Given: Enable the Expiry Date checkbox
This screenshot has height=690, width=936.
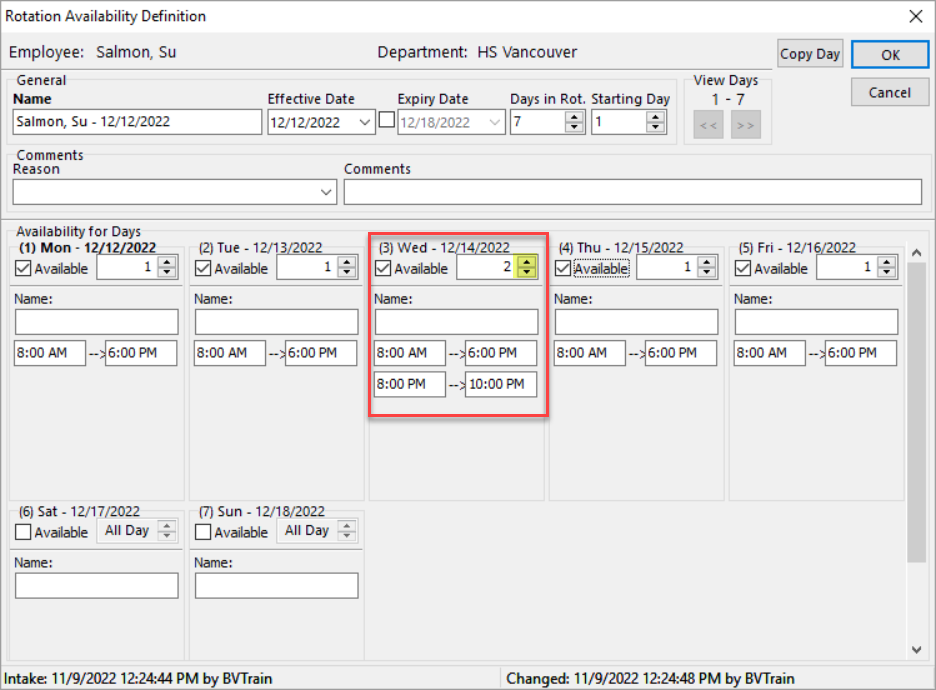Looking at the screenshot, I should point(386,120).
